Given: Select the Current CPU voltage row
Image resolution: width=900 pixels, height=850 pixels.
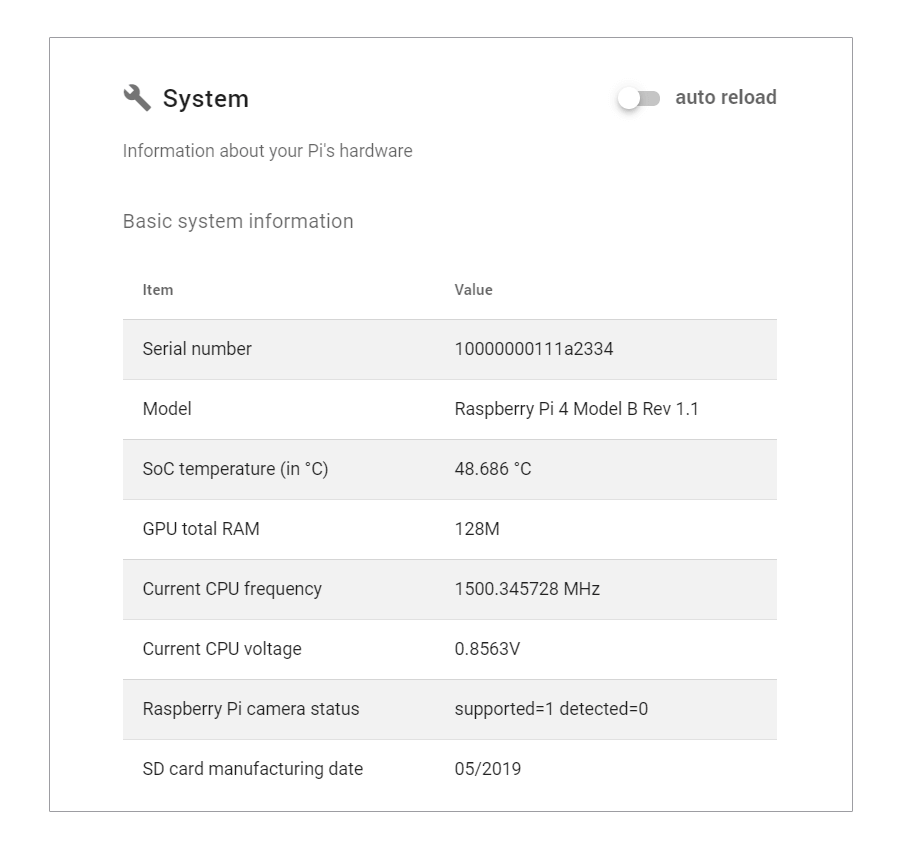Looking at the screenshot, I should (222, 649).
